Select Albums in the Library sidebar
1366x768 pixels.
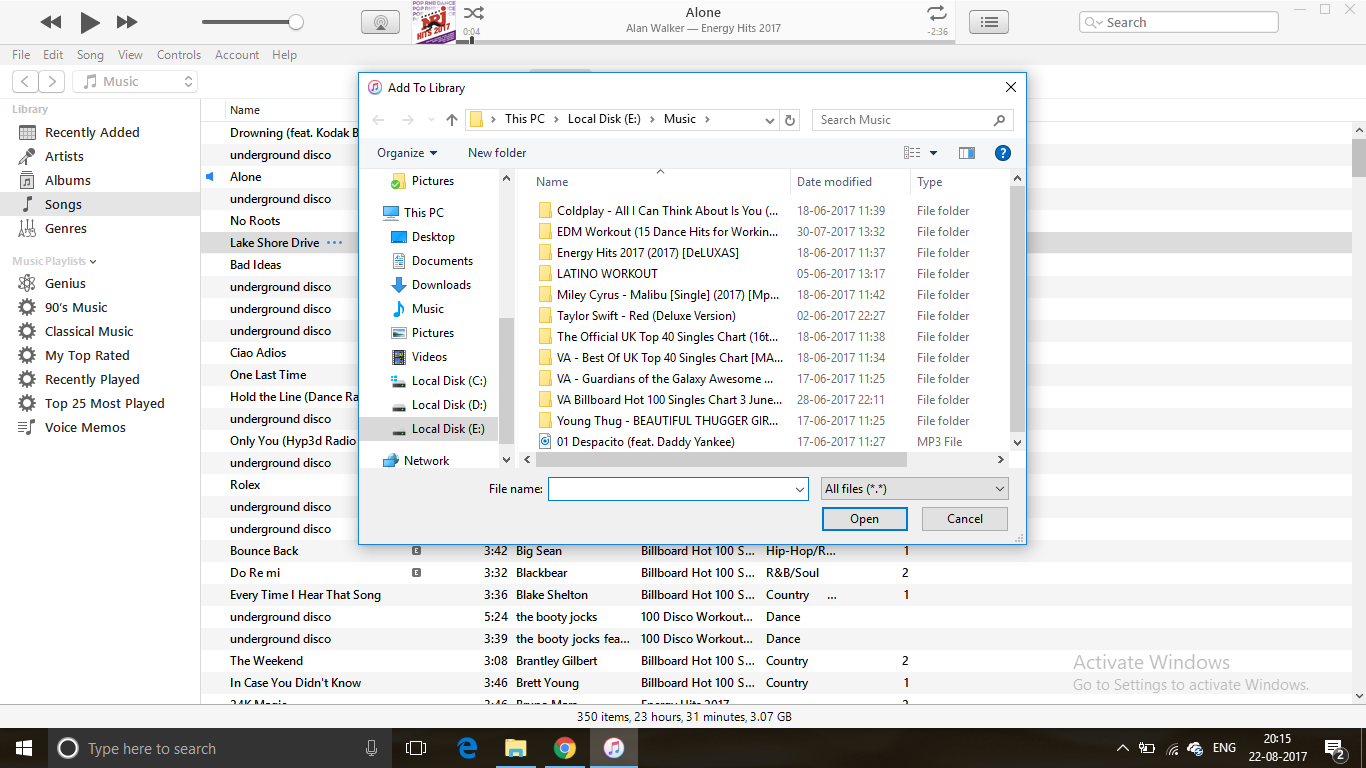click(68, 181)
